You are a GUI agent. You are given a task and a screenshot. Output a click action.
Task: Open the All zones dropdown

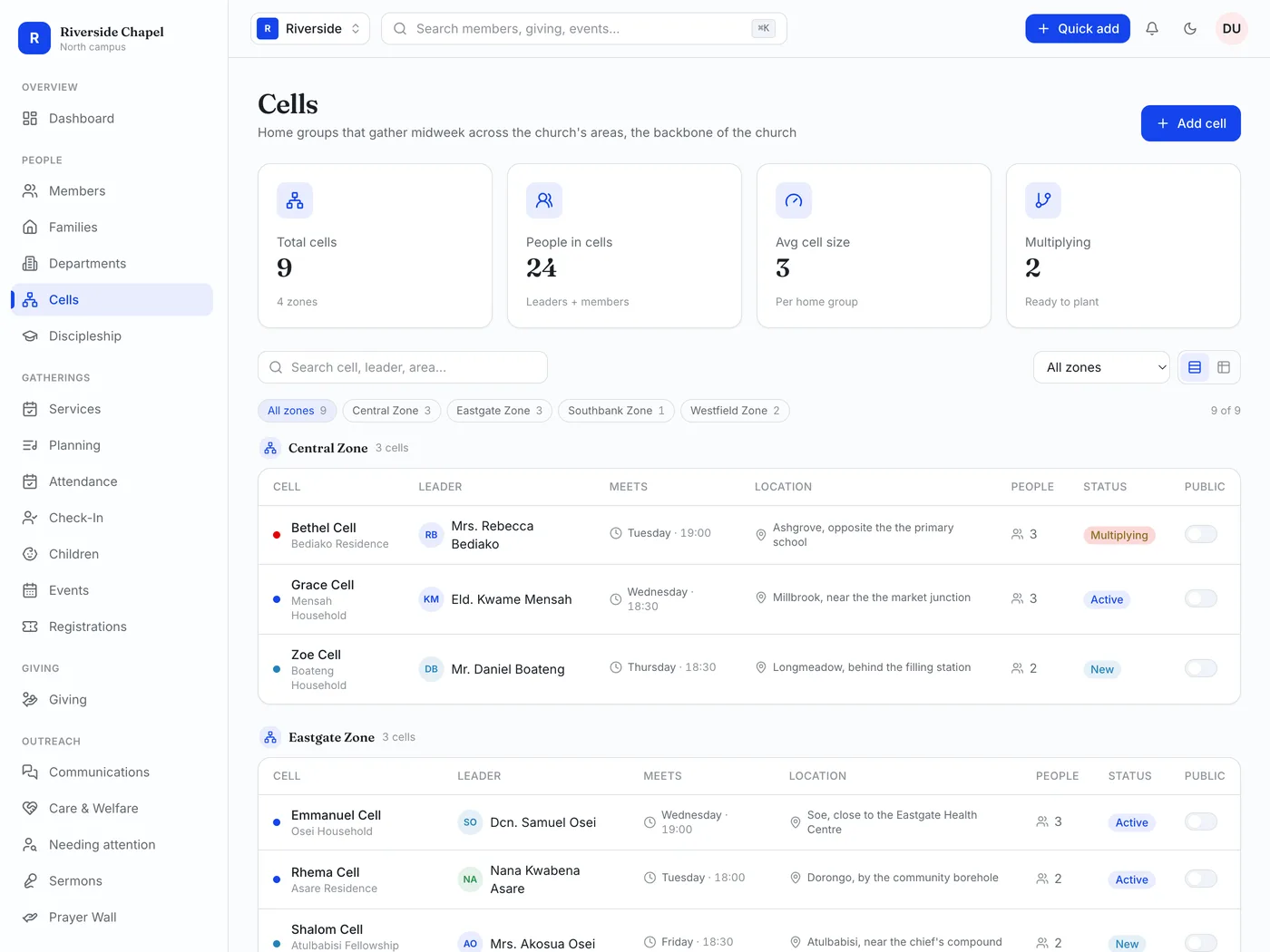point(1101,367)
